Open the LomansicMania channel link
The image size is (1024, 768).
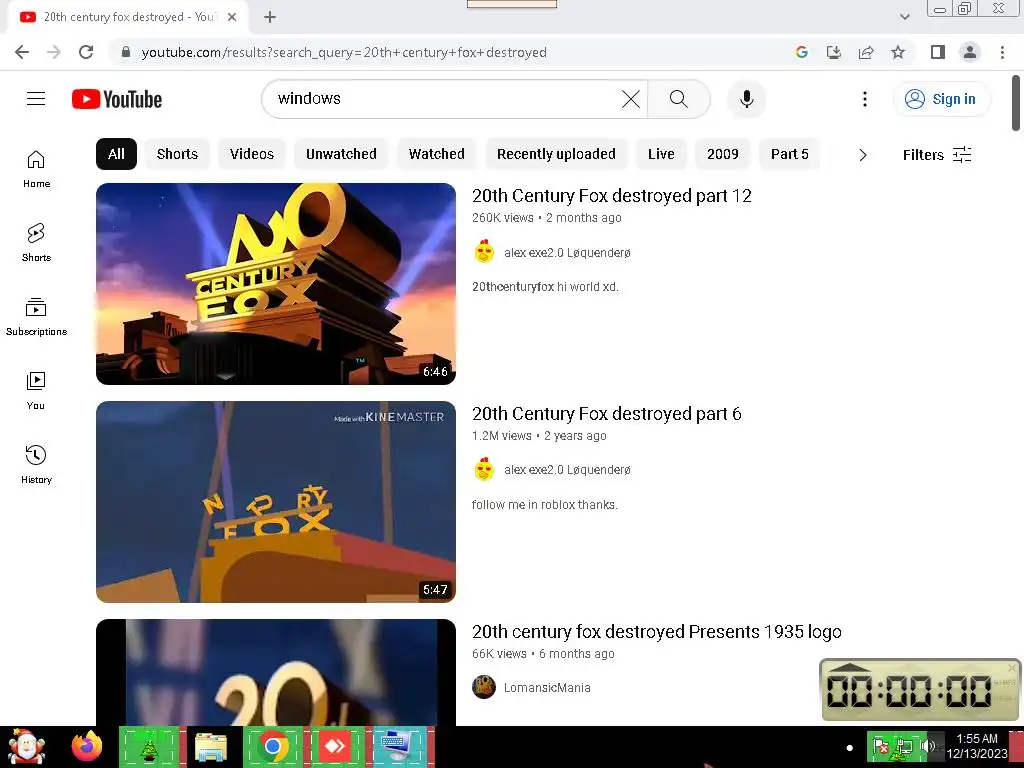tap(547, 688)
